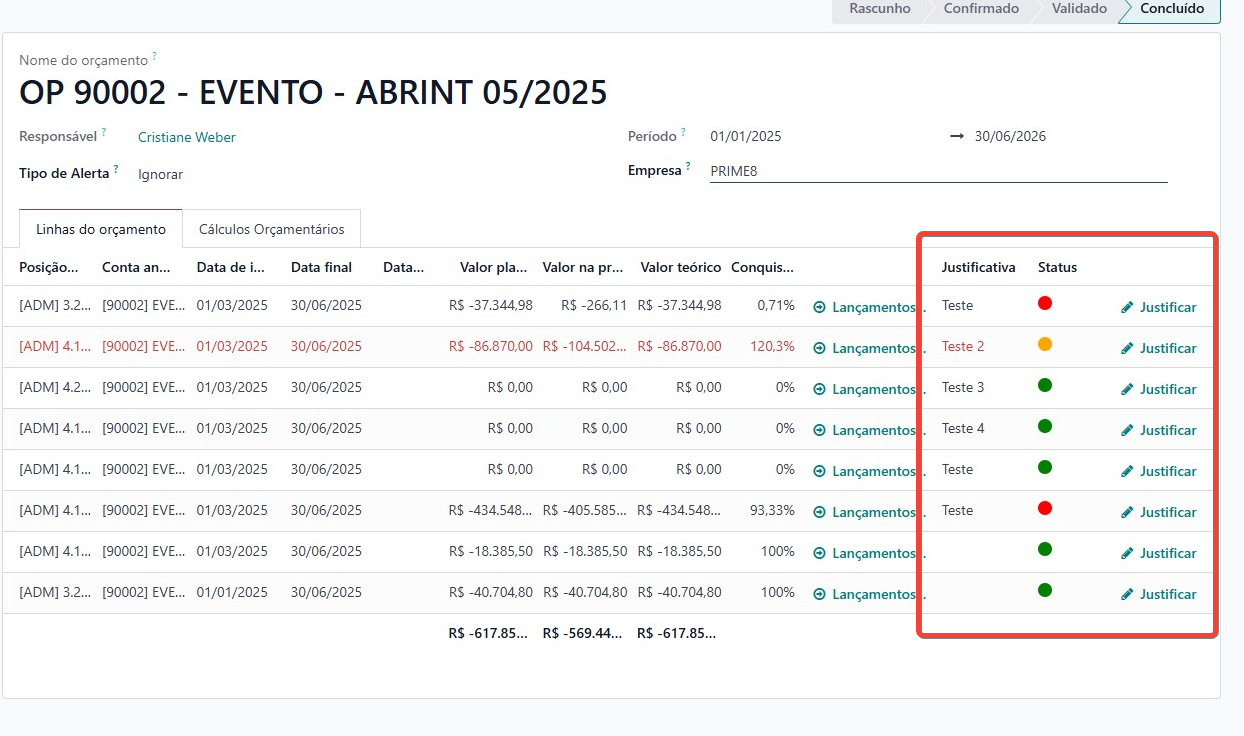The height and width of the screenshot is (736, 1244).
Task: Click Justificar on the Teste 4 row
Action: 1167,430
